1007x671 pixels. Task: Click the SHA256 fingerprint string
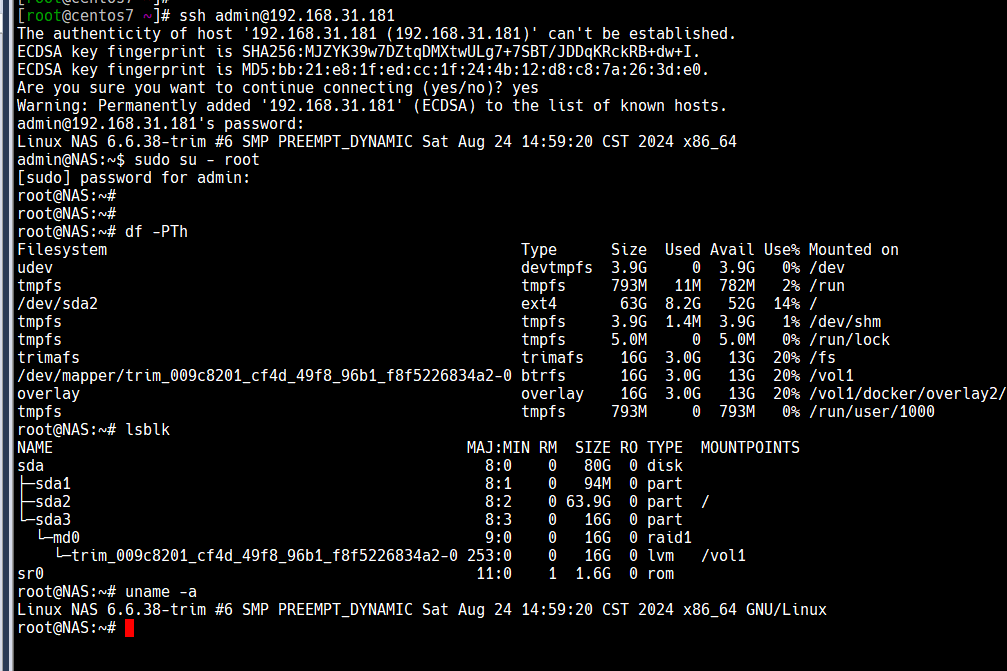point(471,51)
